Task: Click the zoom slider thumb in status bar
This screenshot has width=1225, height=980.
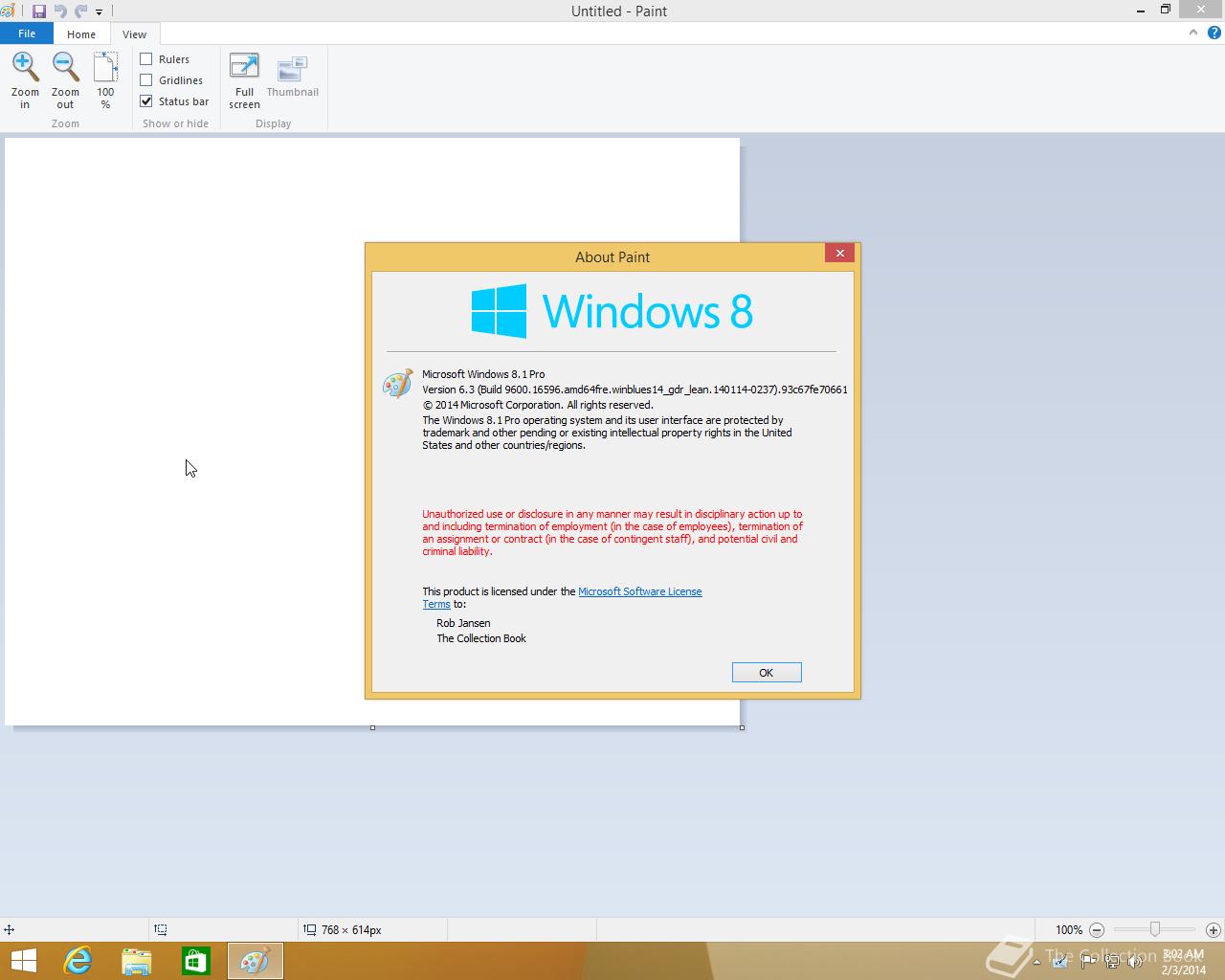Action: [1155, 929]
